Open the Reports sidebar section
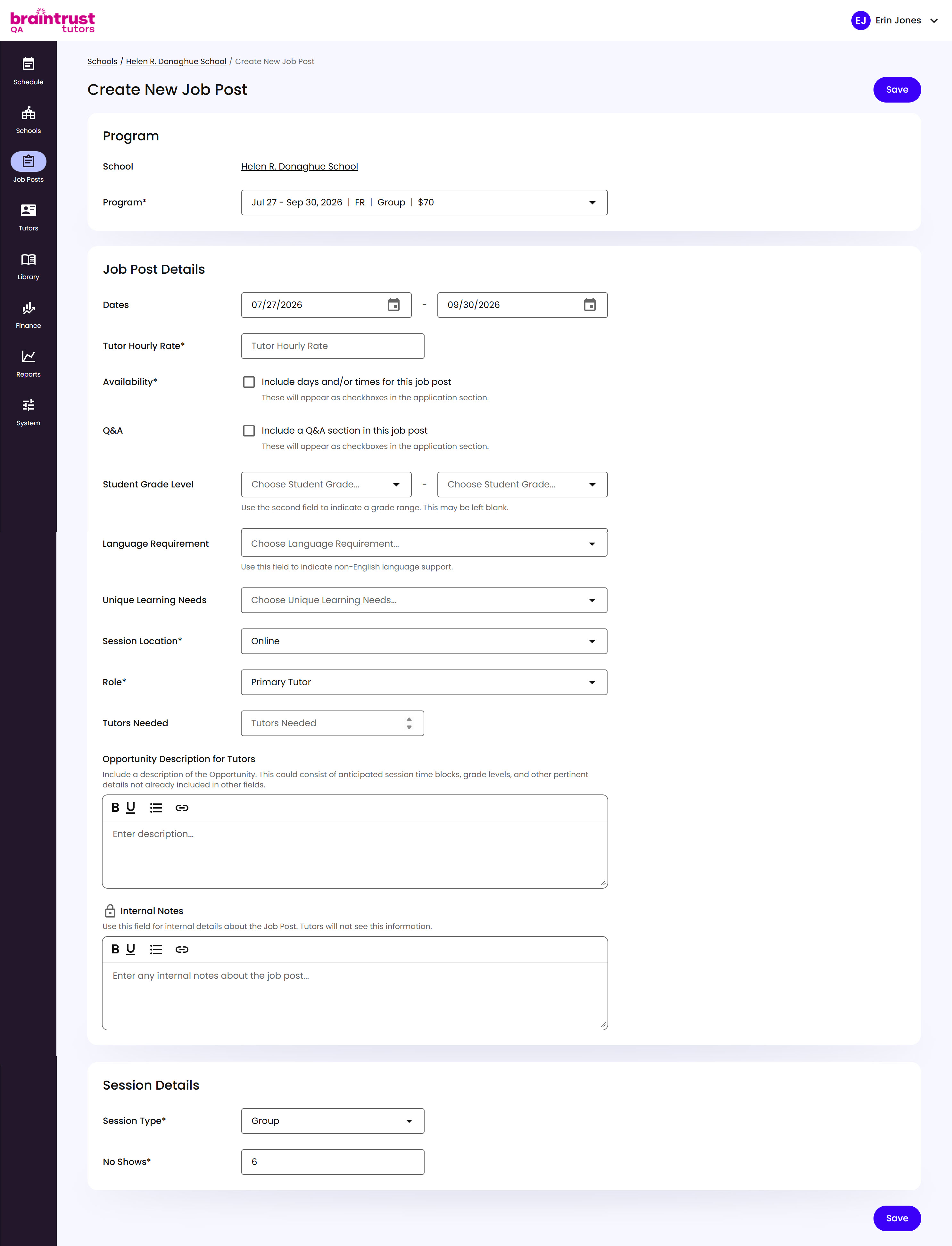 tap(28, 363)
